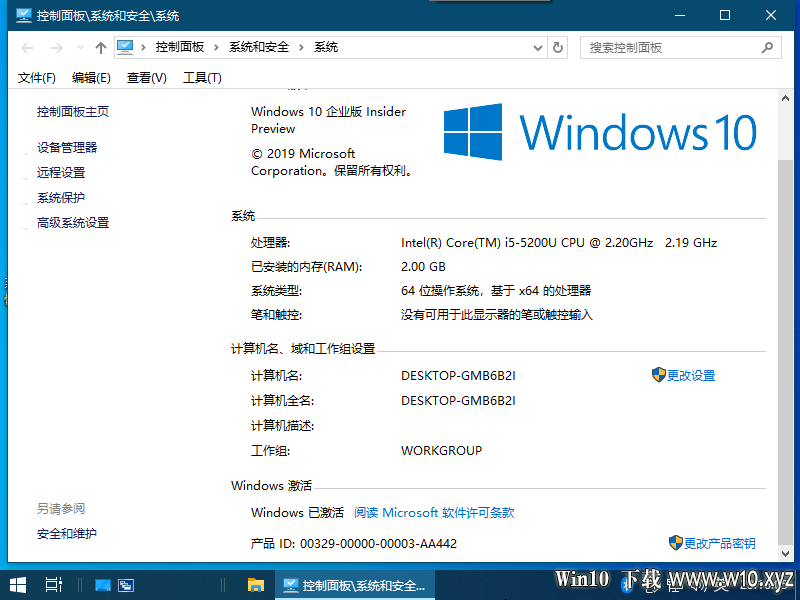Maximize the control panel window

pos(724,15)
